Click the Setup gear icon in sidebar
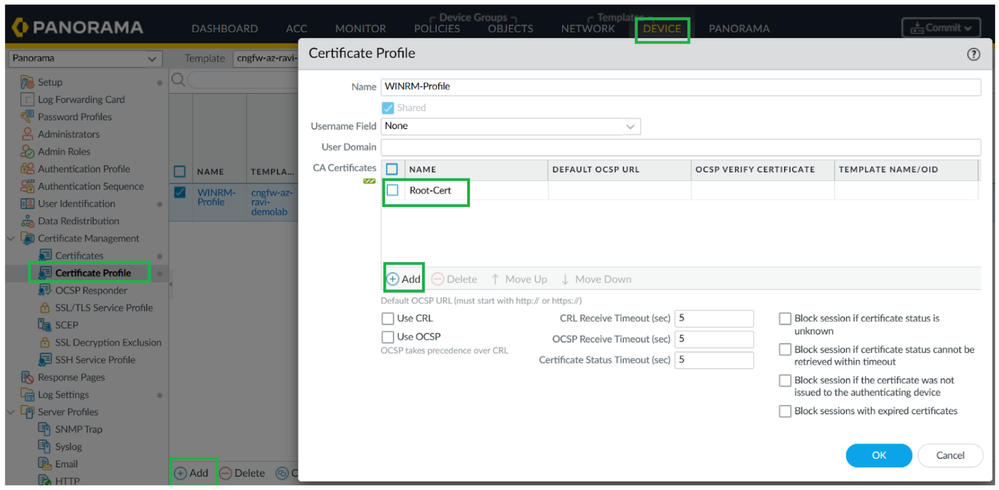Viewport: 999px width, 490px height. point(27,82)
